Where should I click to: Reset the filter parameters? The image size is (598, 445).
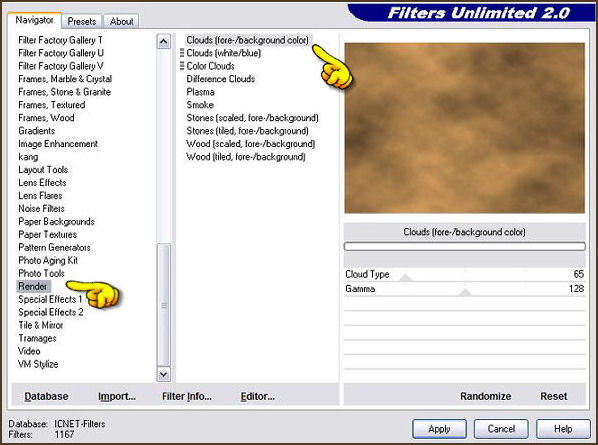coord(554,396)
